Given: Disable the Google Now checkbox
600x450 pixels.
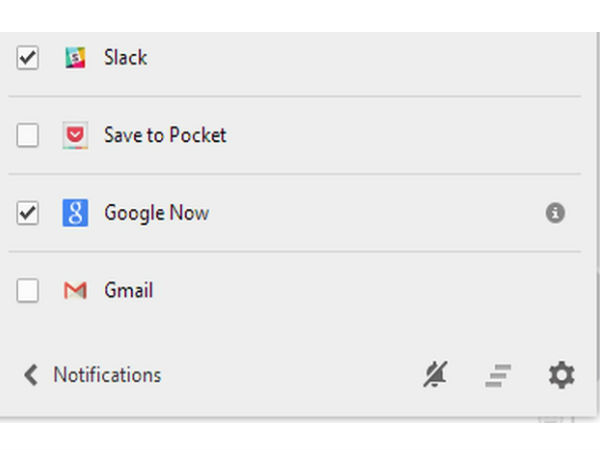Looking at the screenshot, I should click(28, 213).
